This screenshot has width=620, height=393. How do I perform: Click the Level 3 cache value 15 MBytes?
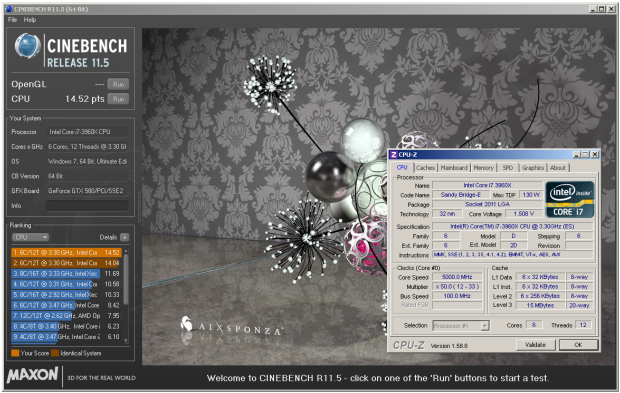pyautogui.click(x=540, y=305)
